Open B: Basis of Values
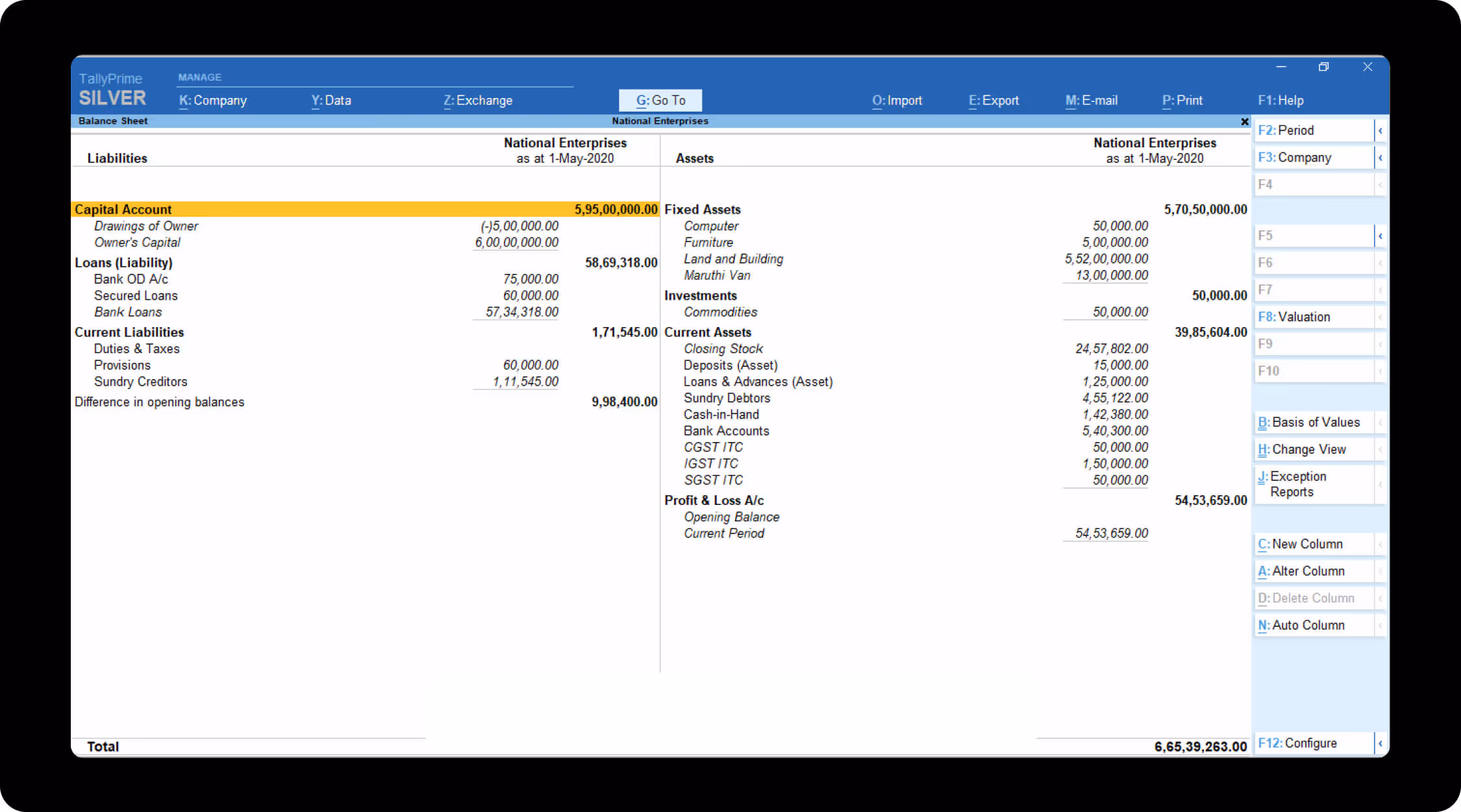Viewport: 1461px width, 812px height. [1316, 422]
